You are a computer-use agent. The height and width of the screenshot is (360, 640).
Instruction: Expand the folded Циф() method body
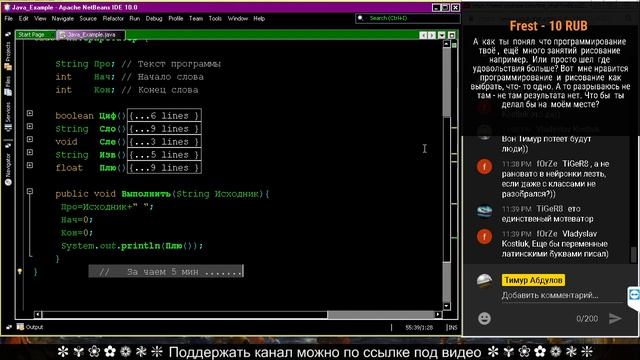30,113
